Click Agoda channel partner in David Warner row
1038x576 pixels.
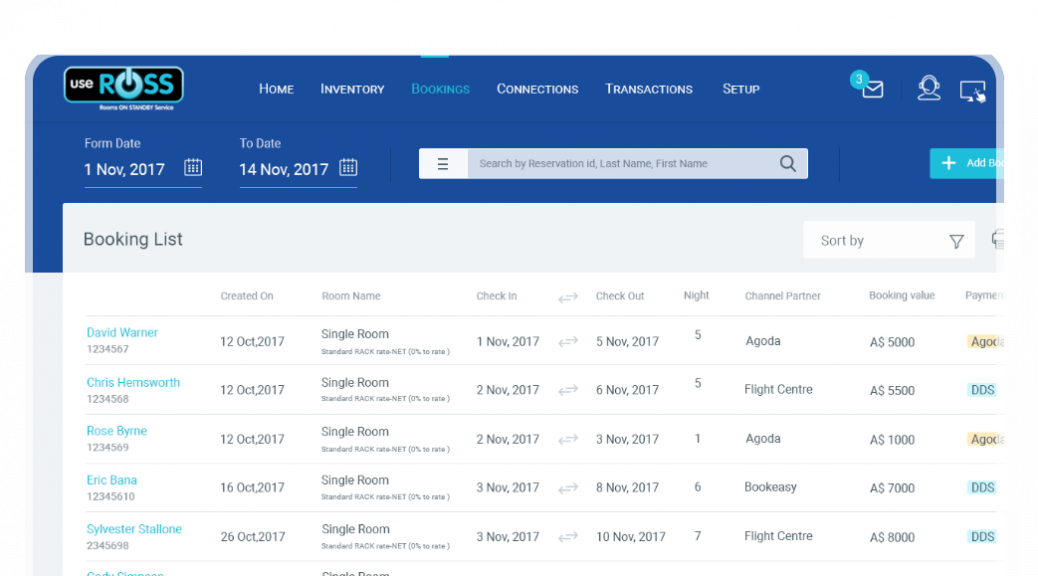763,341
